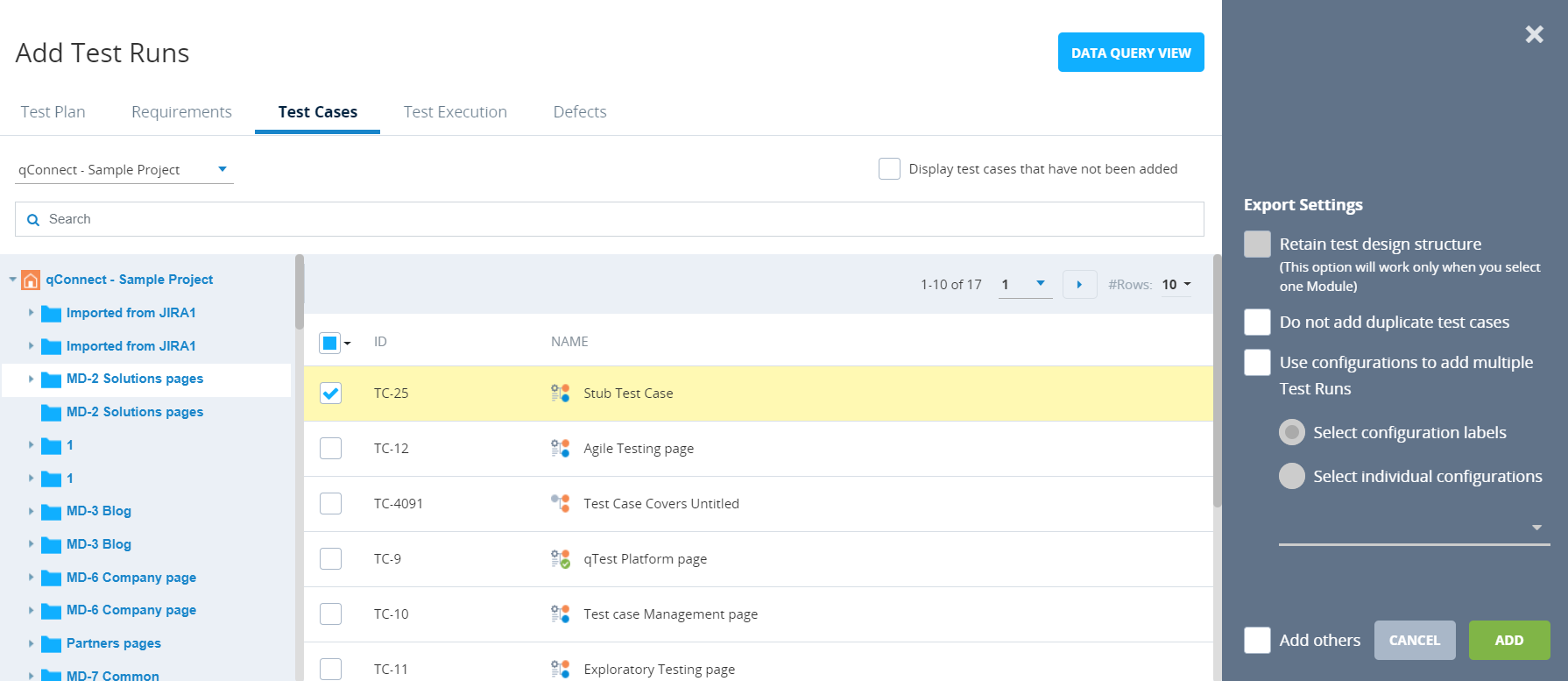Click the Partners pages folder icon
The image size is (1568, 681).
[52, 644]
